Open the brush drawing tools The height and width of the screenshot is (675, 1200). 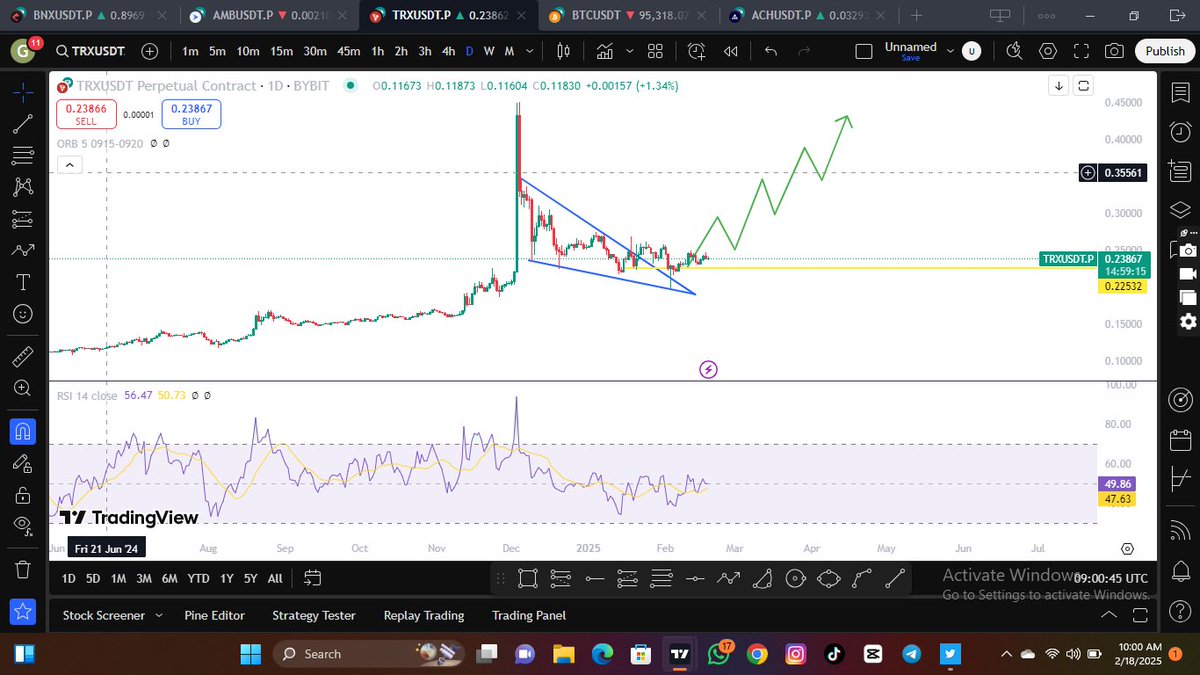pyautogui.click(x=24, y=251)
